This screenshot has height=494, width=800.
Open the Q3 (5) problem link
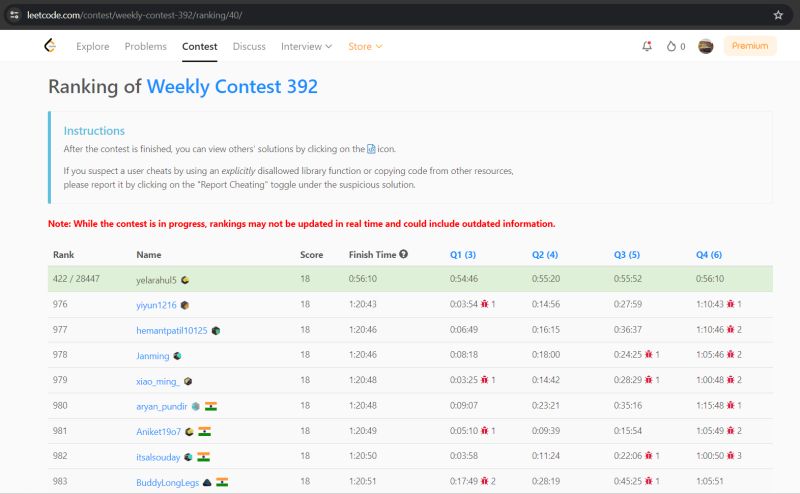(x=627, y=255)
